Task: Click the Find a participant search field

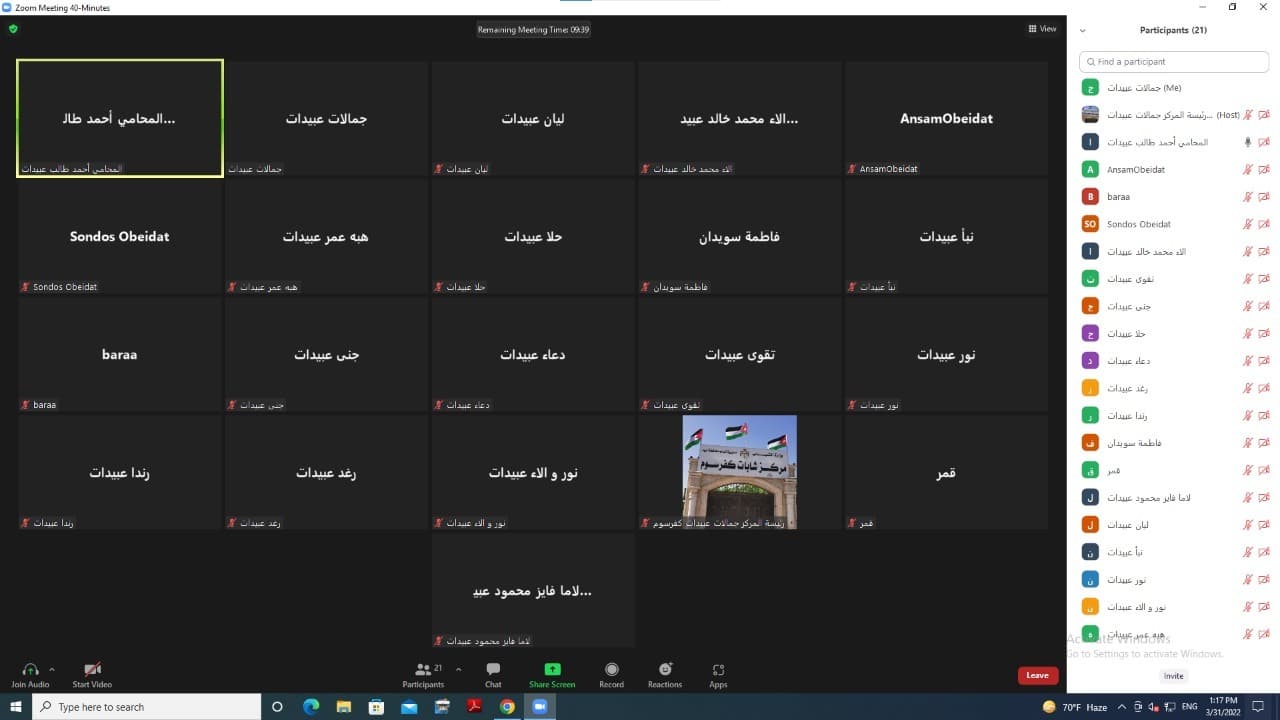Action: 1174,62
